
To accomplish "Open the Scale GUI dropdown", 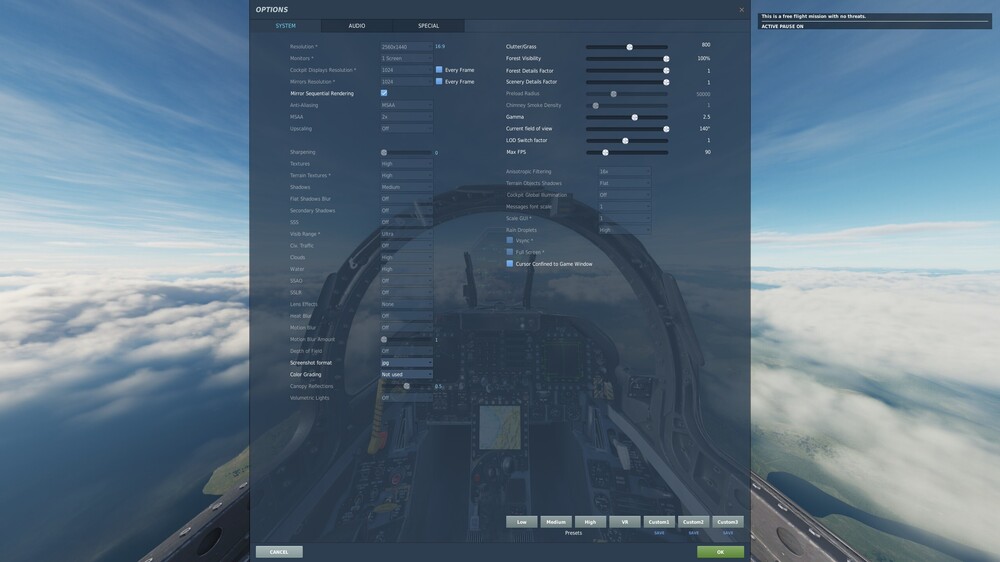I will point(624,218).
